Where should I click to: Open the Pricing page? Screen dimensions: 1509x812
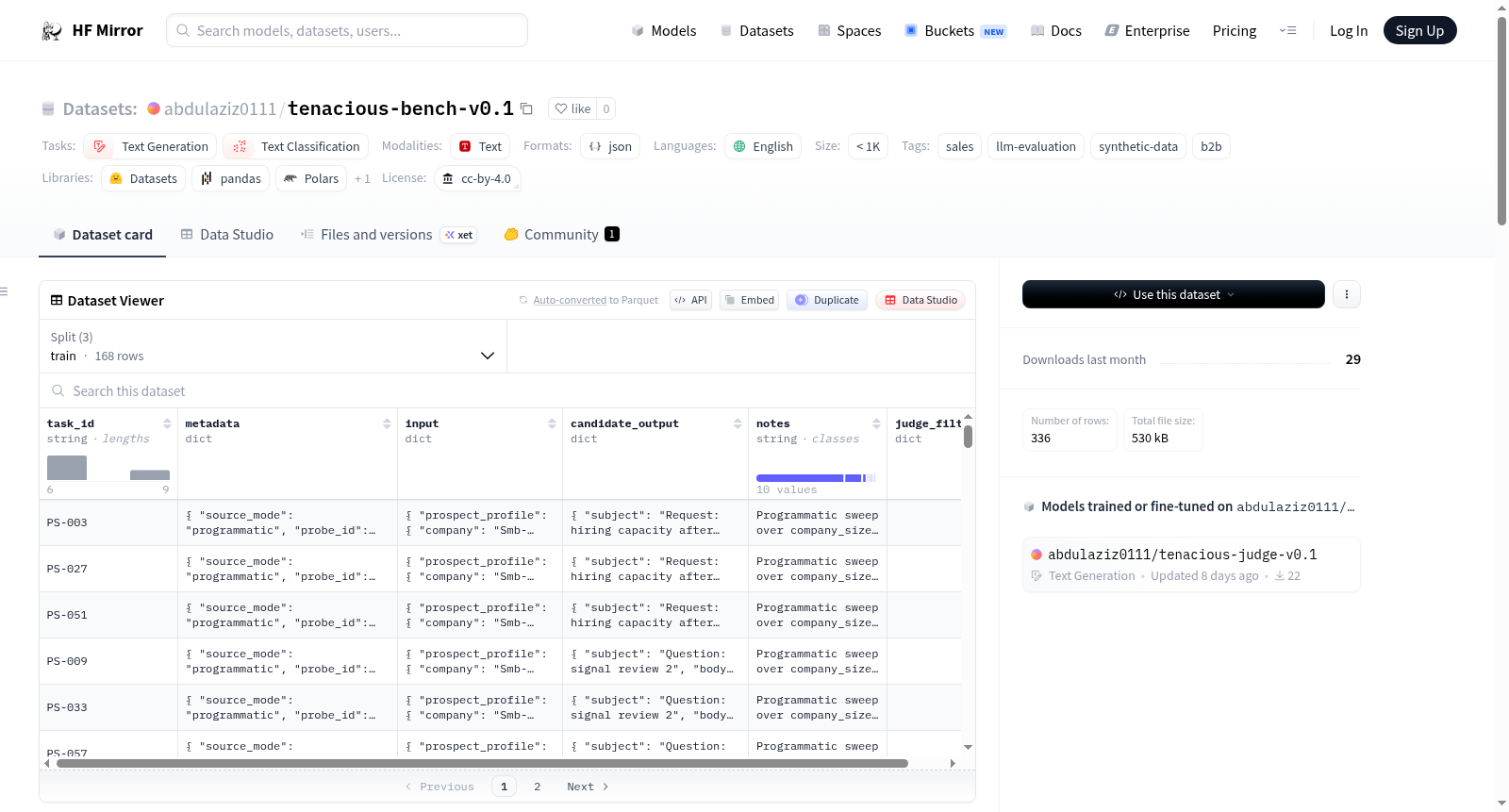[1235, 31]
